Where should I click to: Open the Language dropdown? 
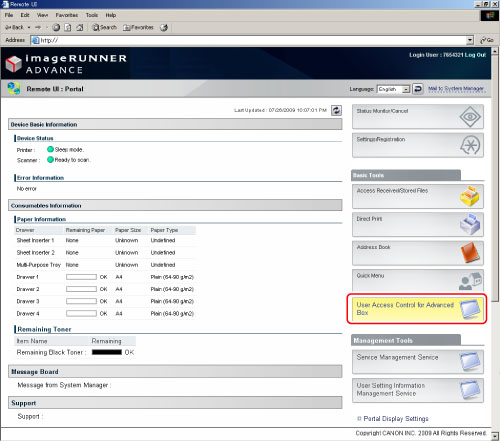pyautogui.click(x=393, y=89)
